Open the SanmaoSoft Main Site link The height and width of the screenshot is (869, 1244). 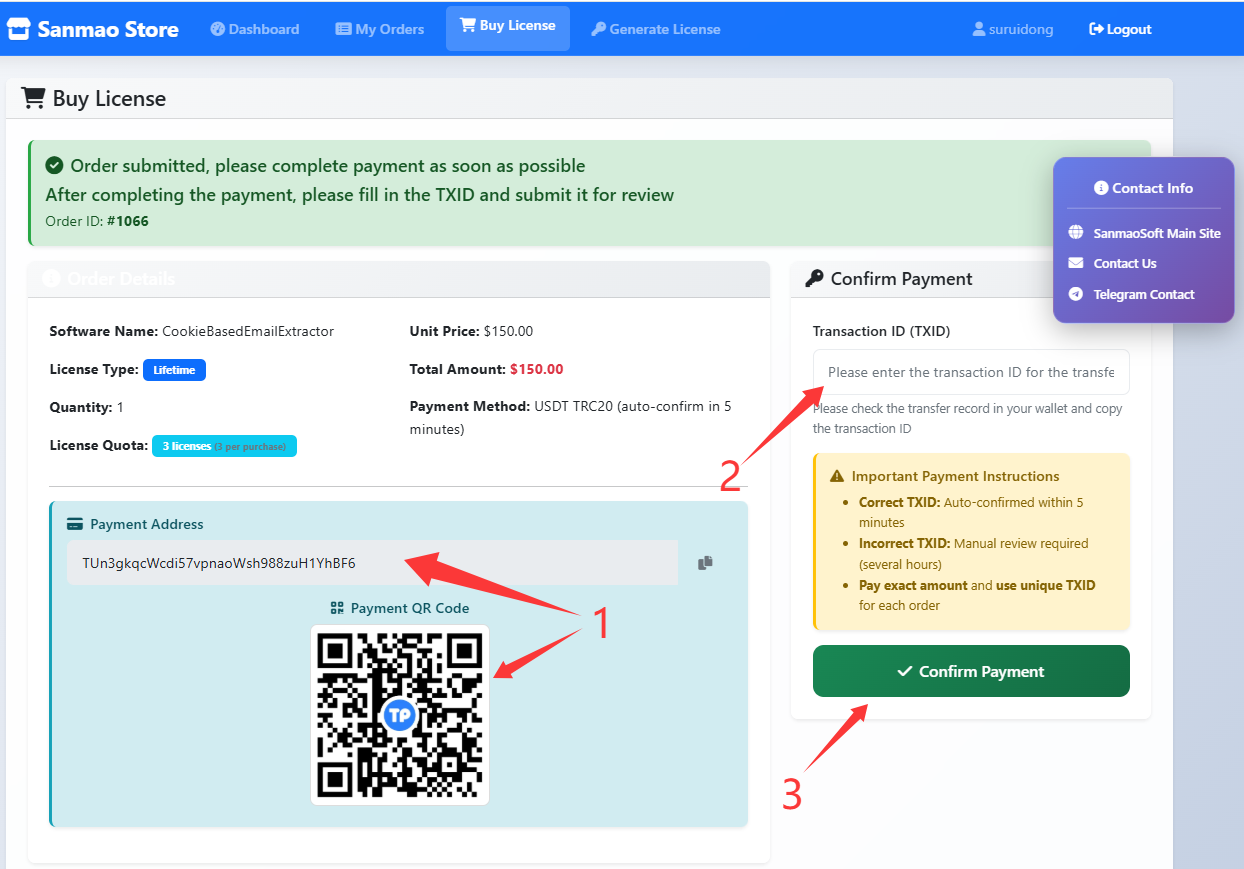(x=1156, y=233)
